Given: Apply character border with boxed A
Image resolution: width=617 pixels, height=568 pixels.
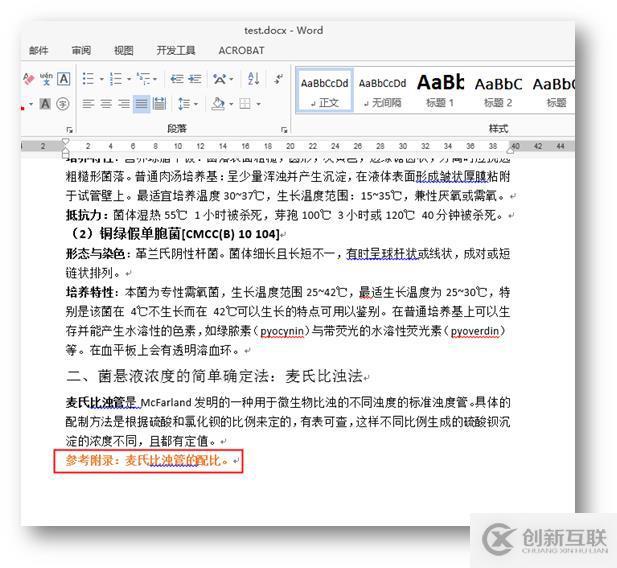Looking at the screenshot, I should click(64, 79).
